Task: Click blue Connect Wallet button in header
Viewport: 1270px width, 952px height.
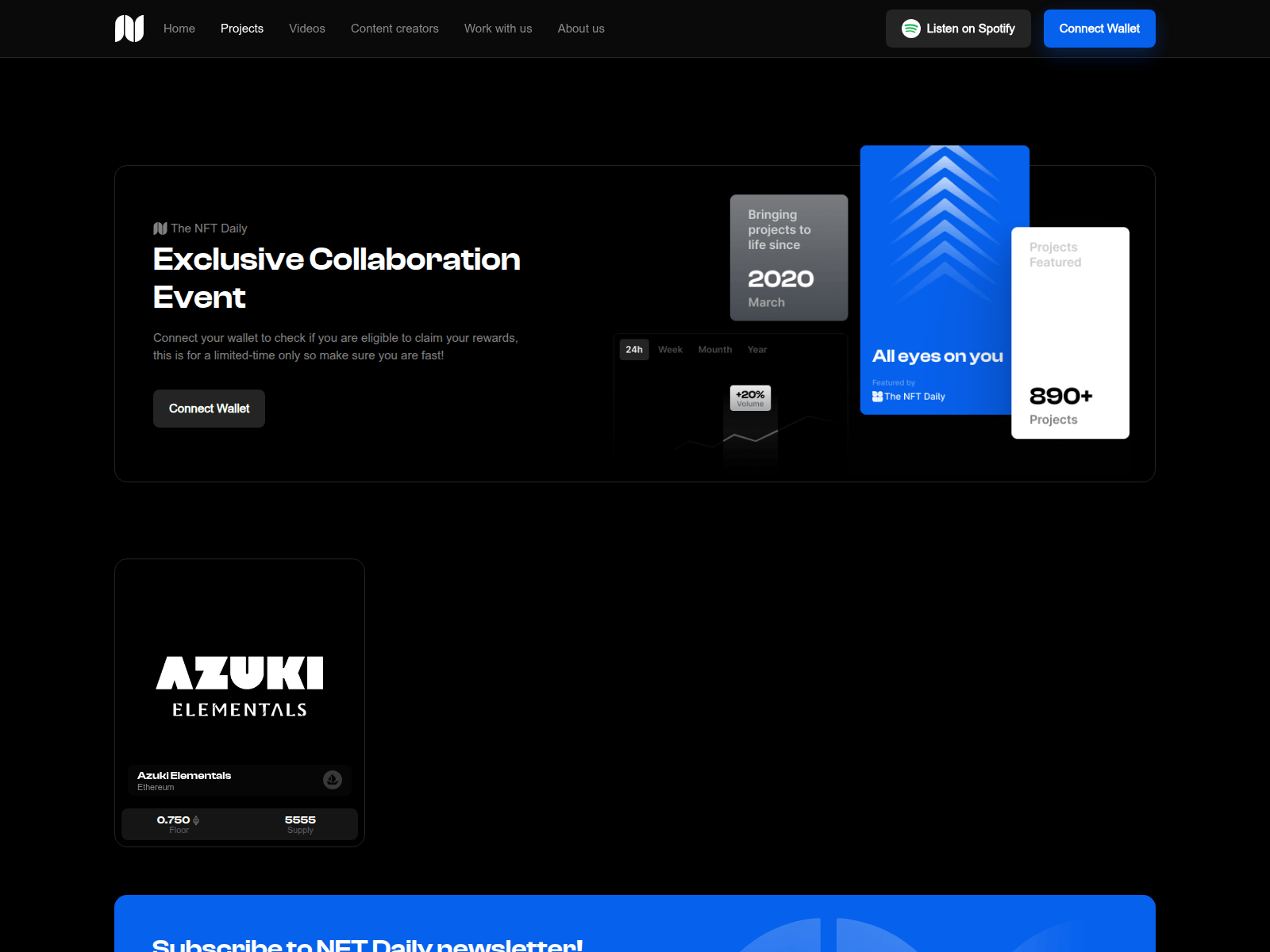Action: [x=1099, y=29]
